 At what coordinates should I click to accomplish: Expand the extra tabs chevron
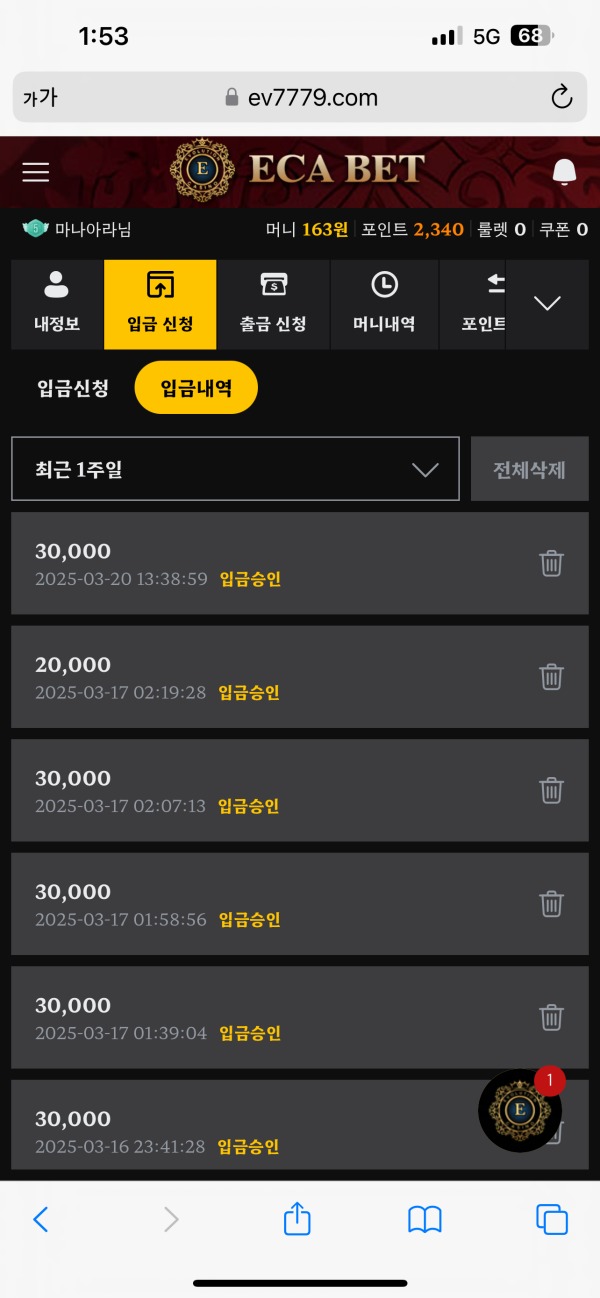547,304
